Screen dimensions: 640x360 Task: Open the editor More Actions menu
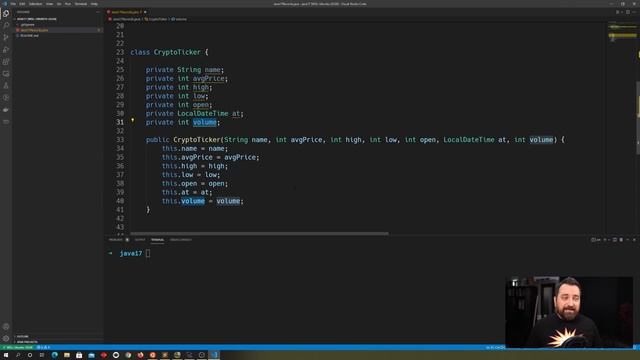click(x=634, y=12)
